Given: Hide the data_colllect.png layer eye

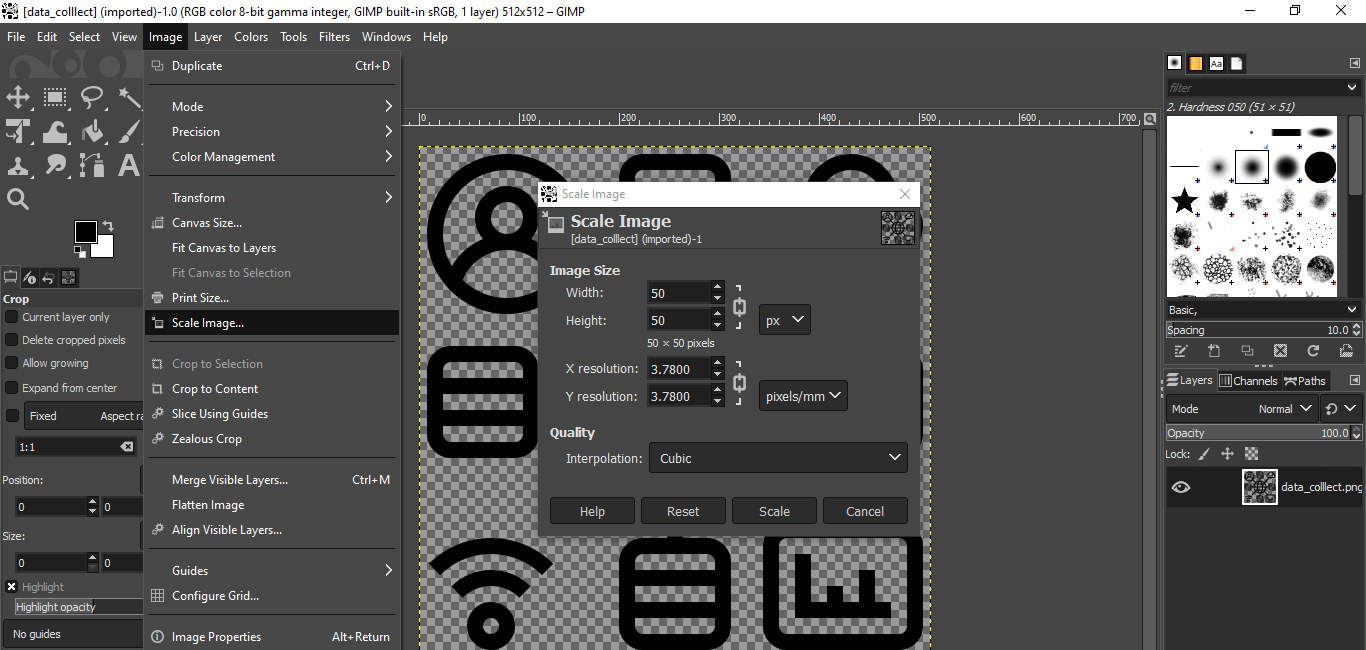Looking at the screenshot, I should coord(1181,487).
